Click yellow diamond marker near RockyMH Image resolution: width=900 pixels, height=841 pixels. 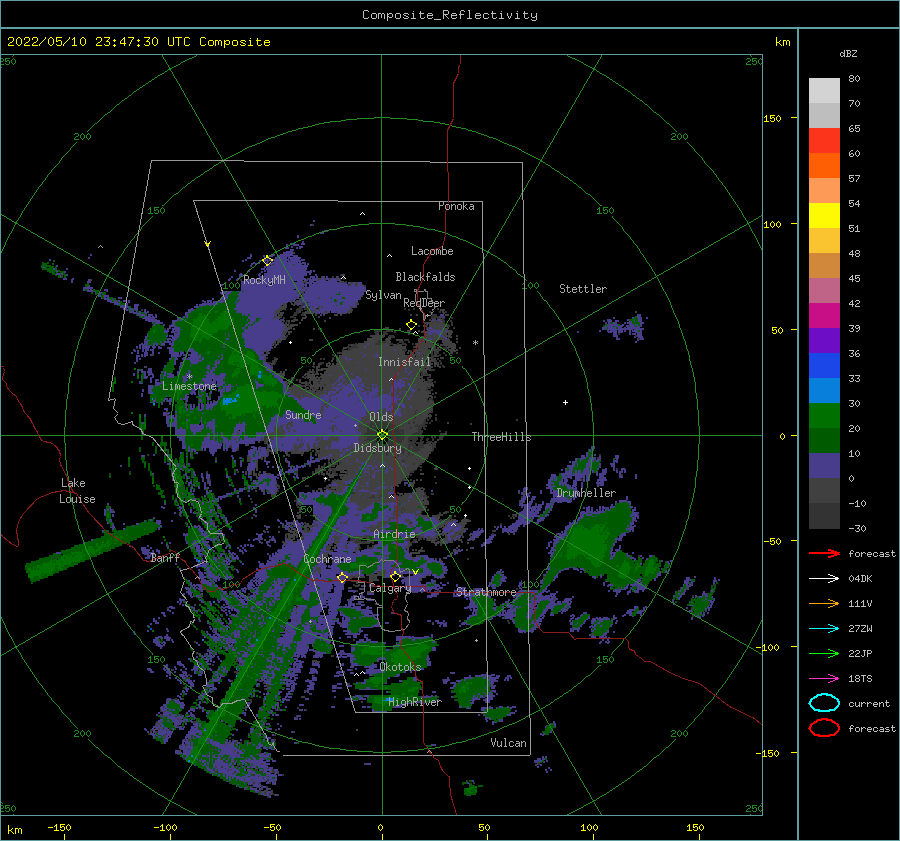[x=267, y=261]
